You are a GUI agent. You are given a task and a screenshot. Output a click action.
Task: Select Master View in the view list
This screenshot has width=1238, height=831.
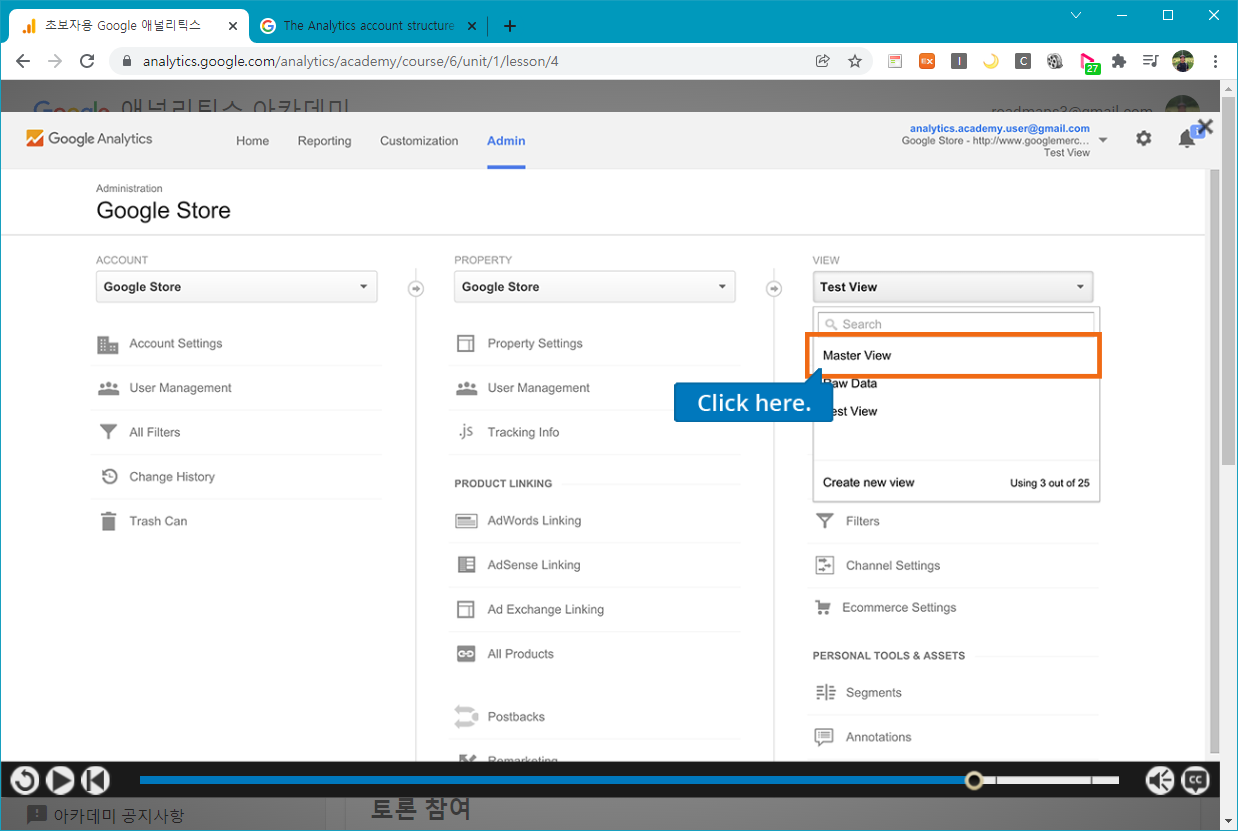click(954, 355)
